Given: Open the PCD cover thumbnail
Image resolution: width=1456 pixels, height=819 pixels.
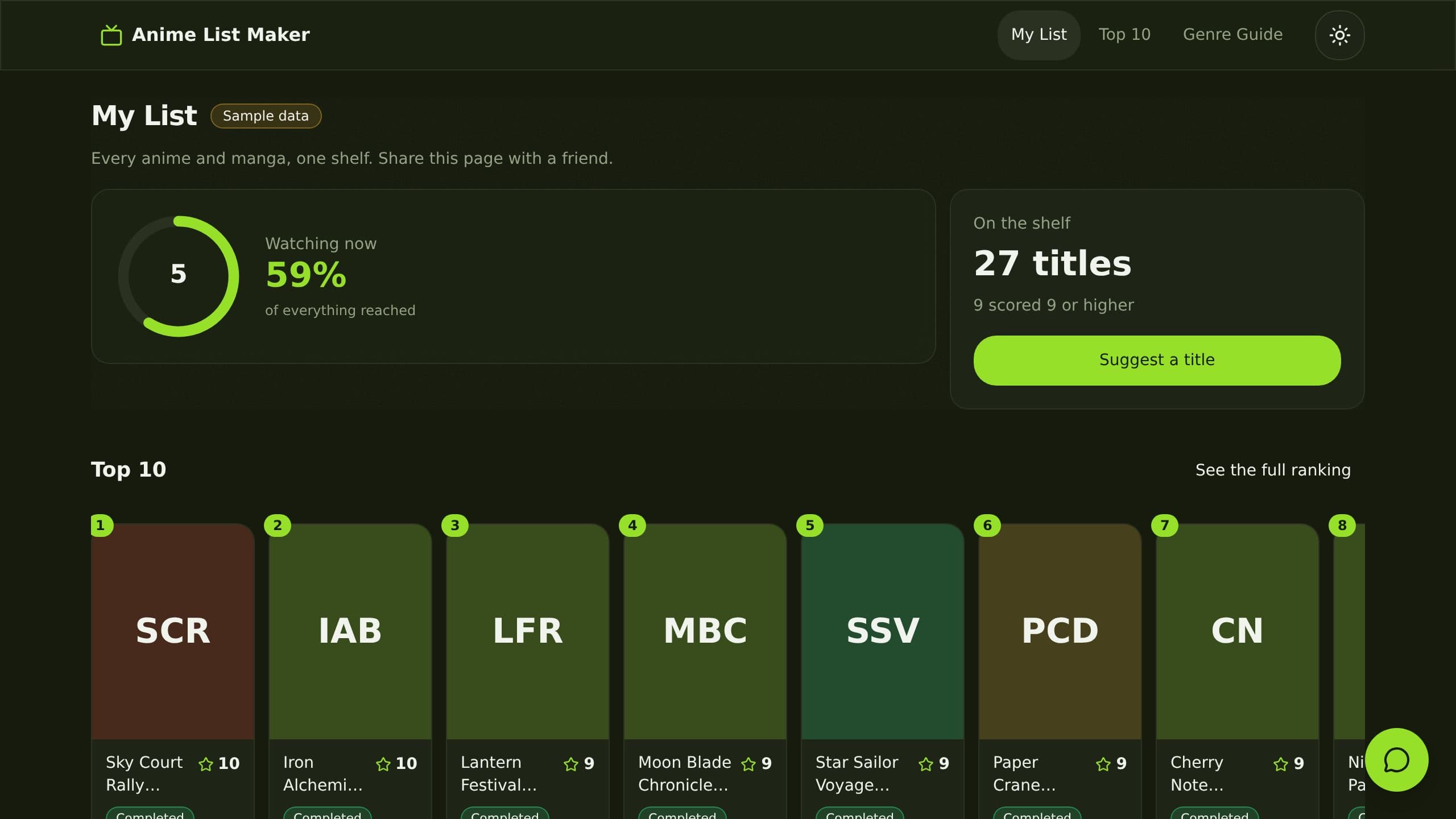Looking at the screenshot, I should tap(1060, 631).
